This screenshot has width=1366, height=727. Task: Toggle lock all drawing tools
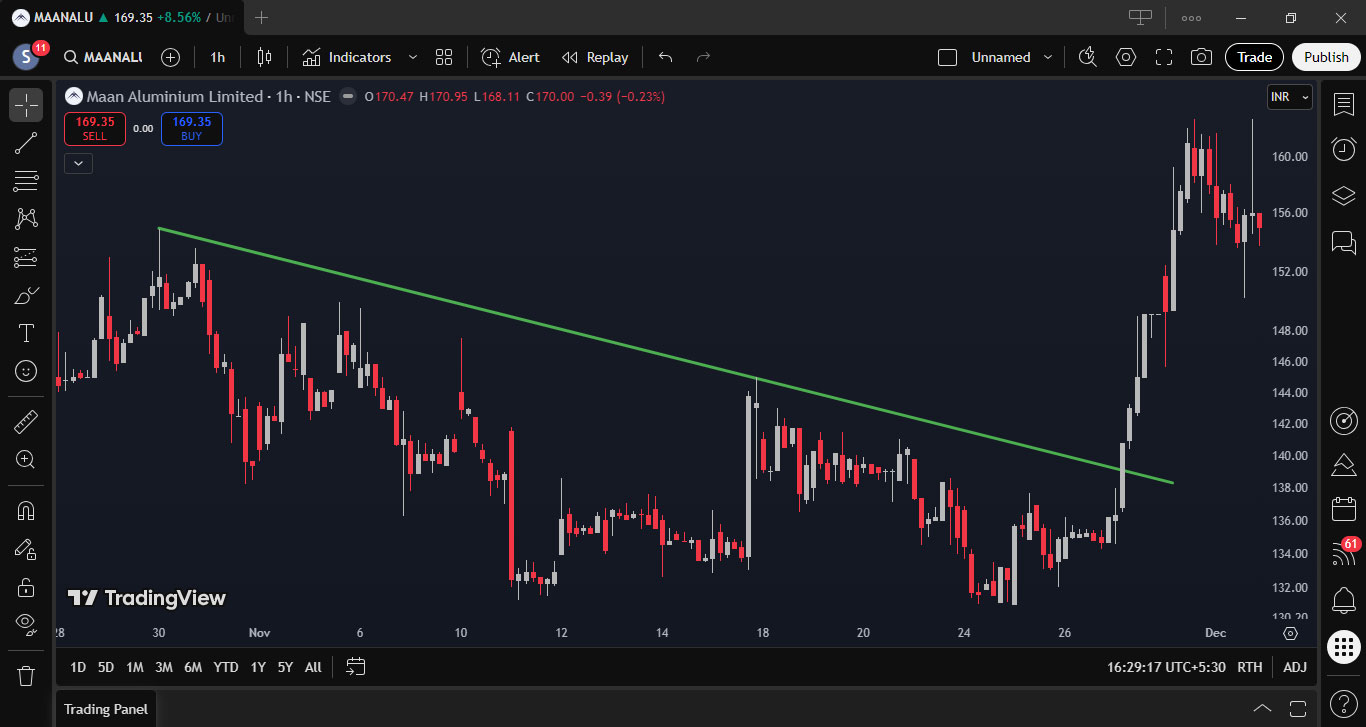[x=26, y=586]
